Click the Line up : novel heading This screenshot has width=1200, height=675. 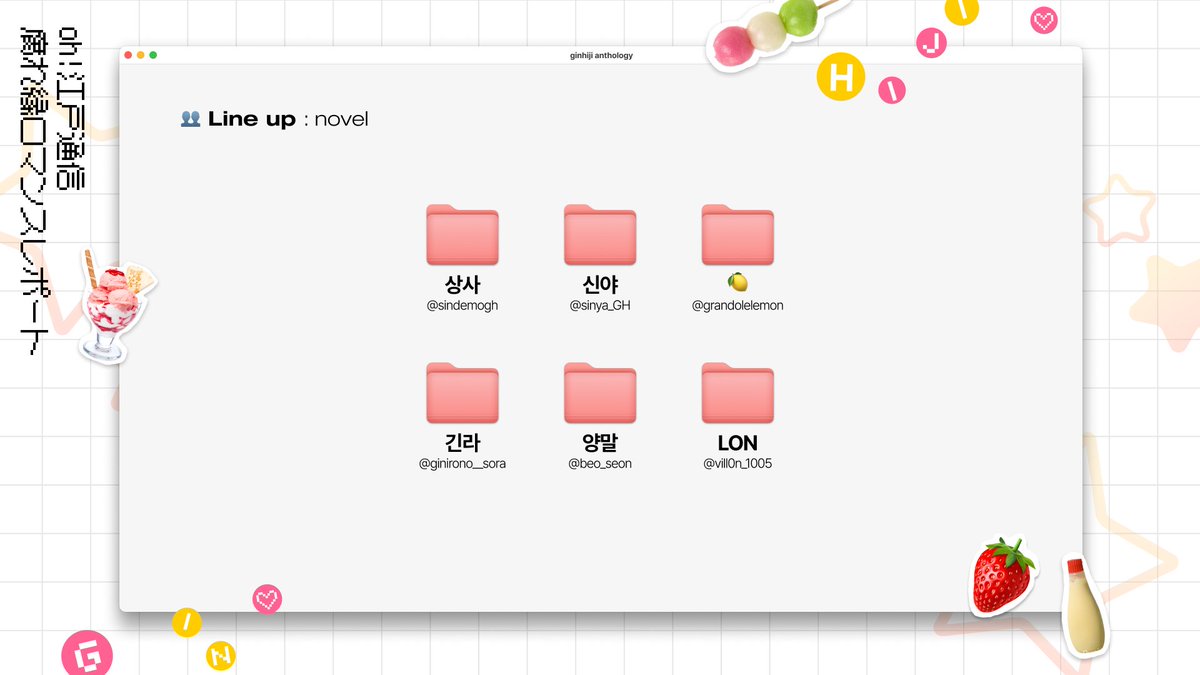click(x=288, y=119)
